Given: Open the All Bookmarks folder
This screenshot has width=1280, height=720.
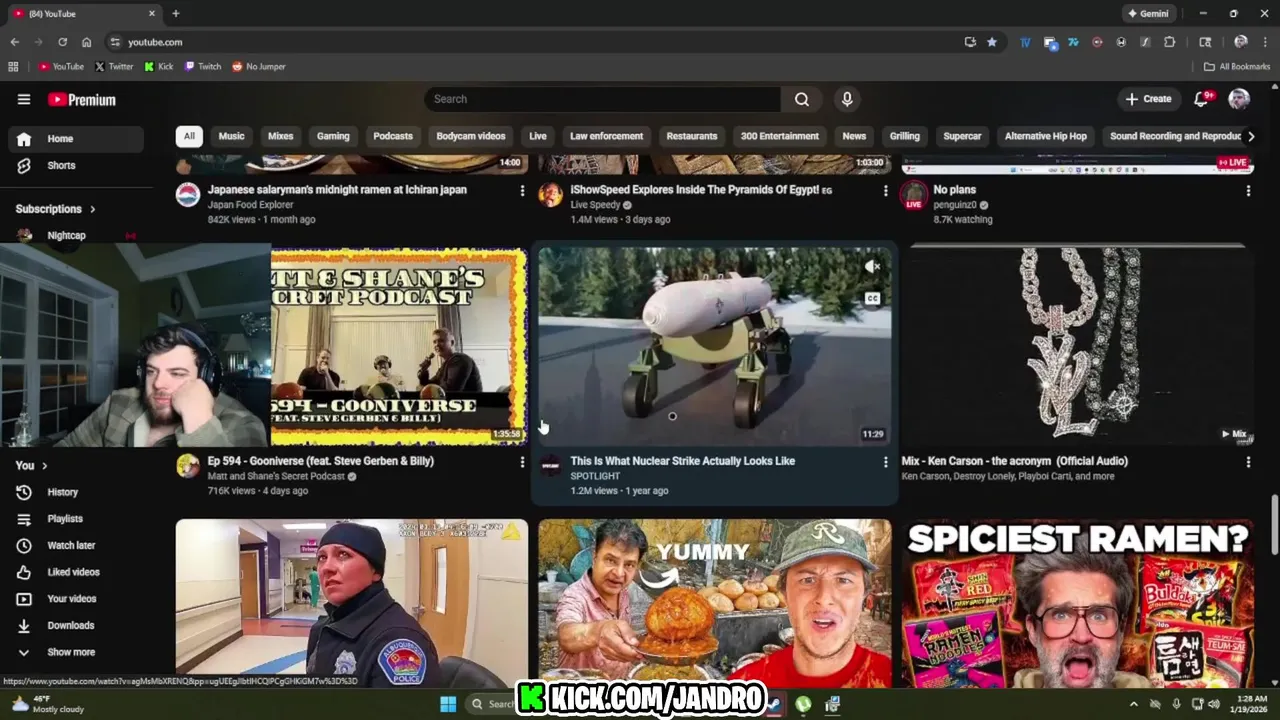Looking at the screenshot, I should [x=1237, y=66].
